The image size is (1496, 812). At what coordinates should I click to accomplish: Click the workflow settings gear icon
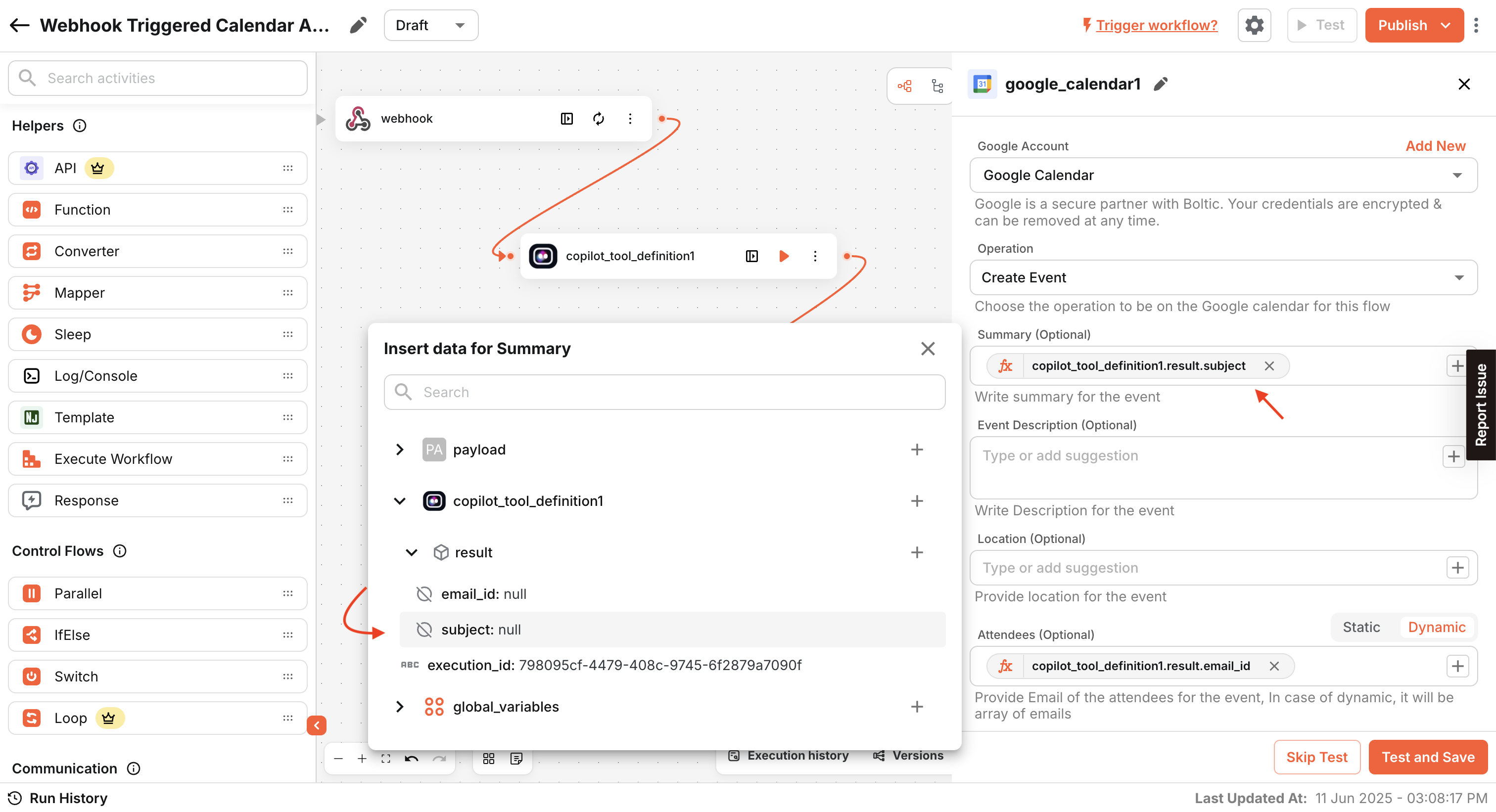[x=1254, y=25]
